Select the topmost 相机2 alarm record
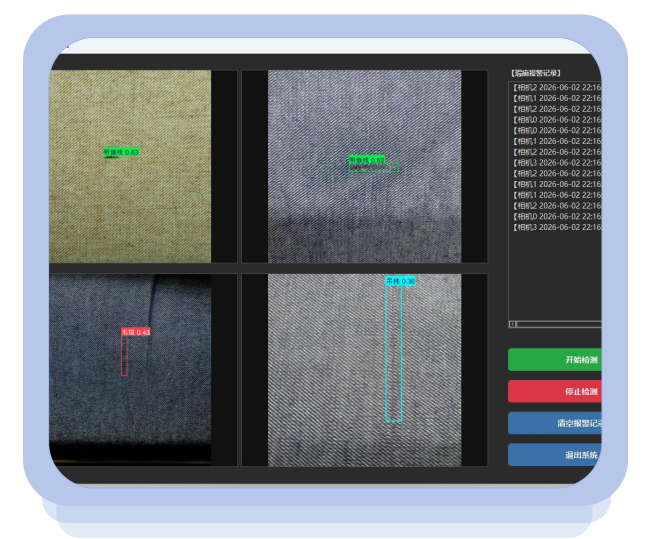Viewport: 657px width, 539px height. (x=557, y=87)
